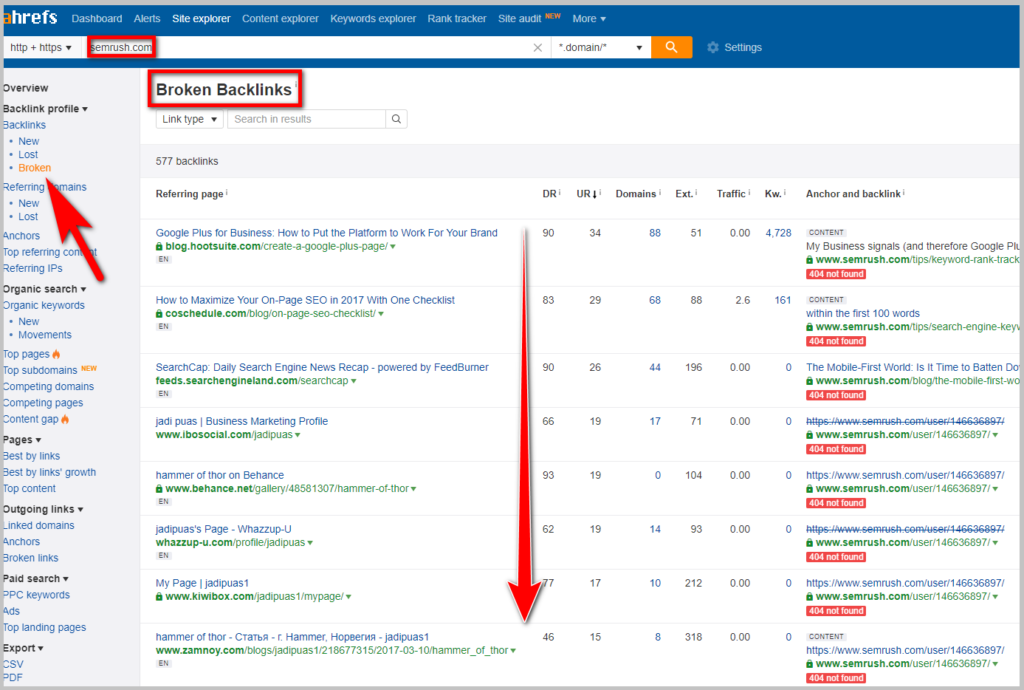Open the http + https protocol dropdown

tap(41, 48)
